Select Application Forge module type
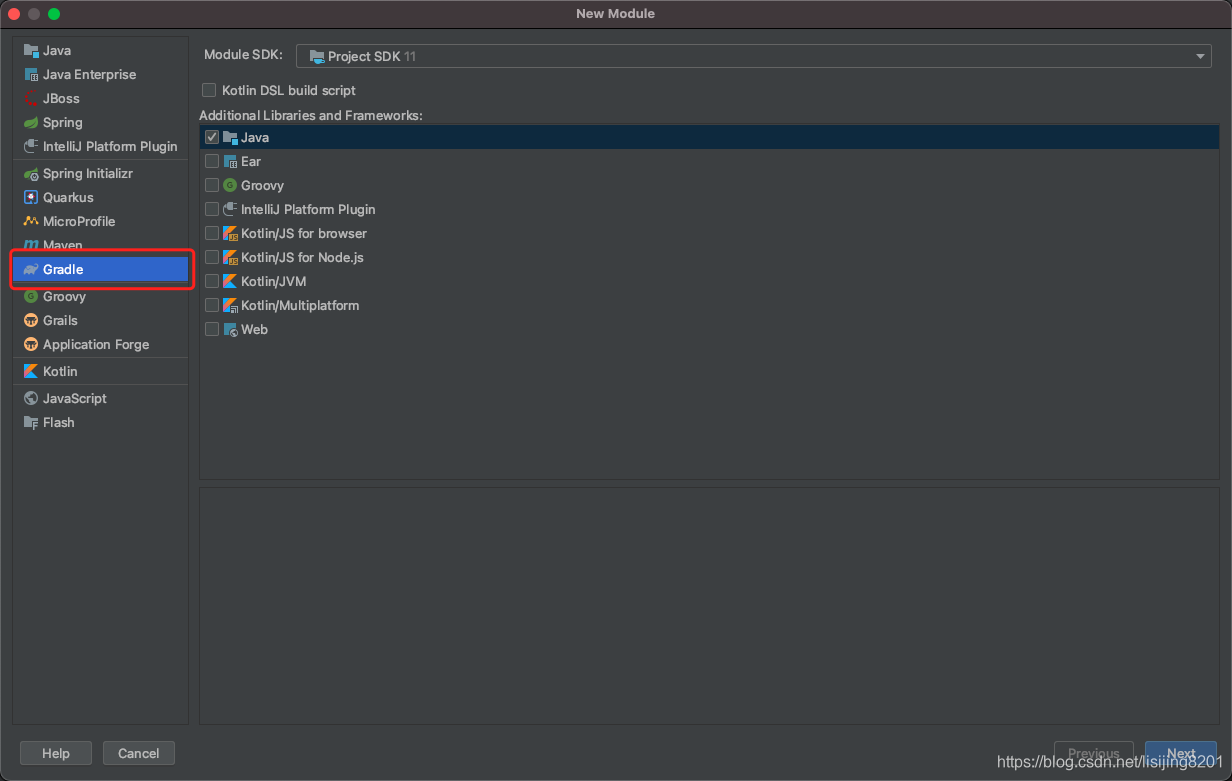The width and height of the screenshot is (1232, 781). point(100,344)
